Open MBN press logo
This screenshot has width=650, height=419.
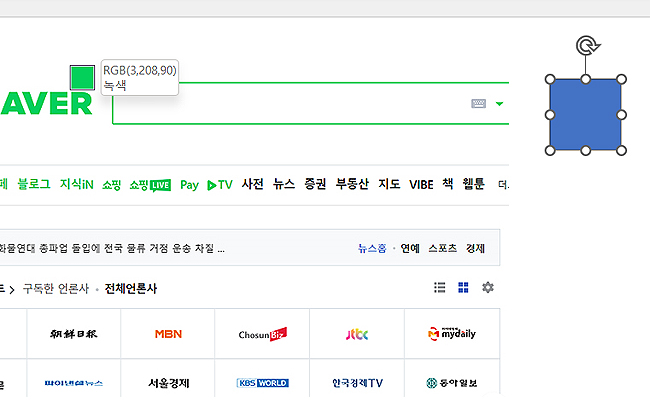tap(168, 334)
